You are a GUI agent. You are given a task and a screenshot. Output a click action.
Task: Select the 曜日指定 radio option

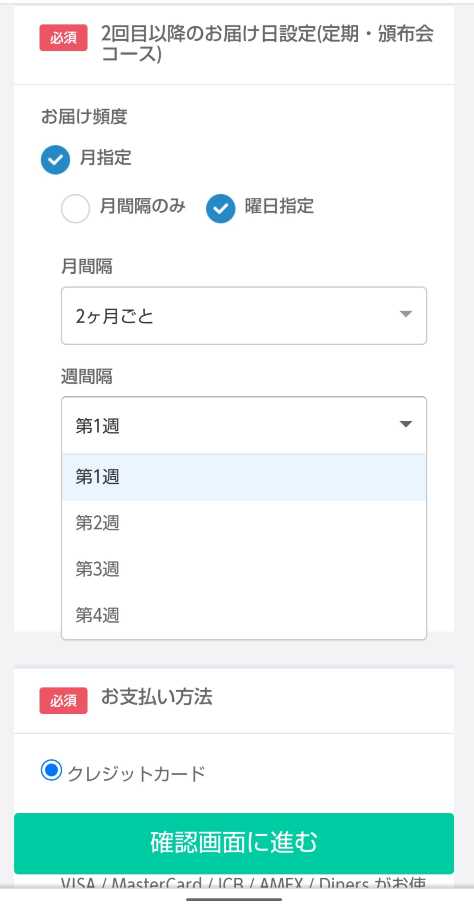(x=220, y=209)
